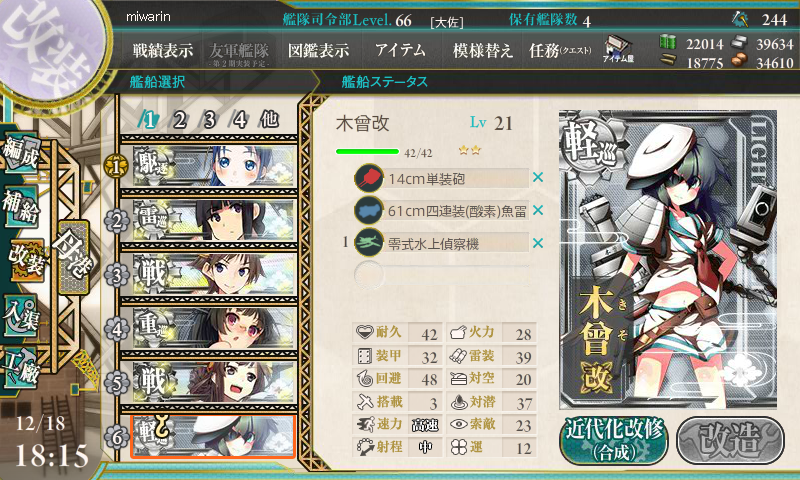
Task: Select the heavy cruiser in slot 4
Action: click(x=209, y=329)
